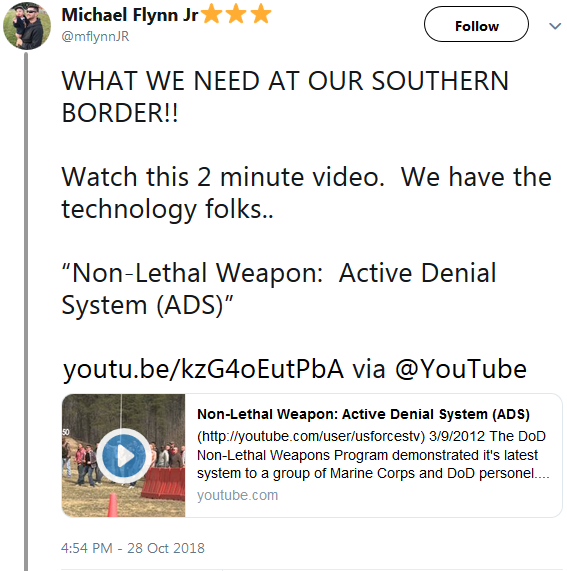The width and height of the screenshot is (567, 571).
Task: Open the card title Non-Lethal Weapon: Active Denial System
Action: pos(363,414)
